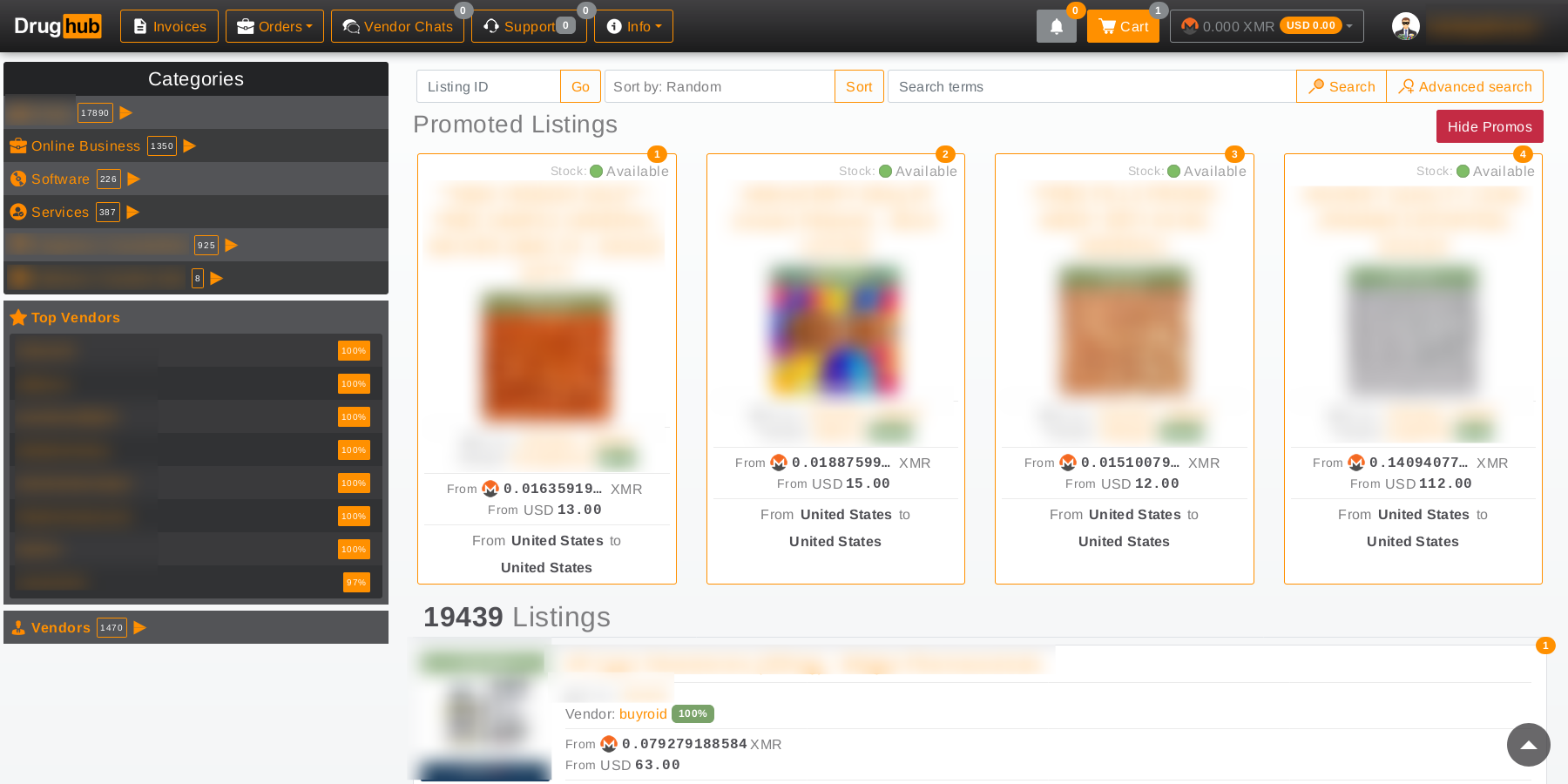Expand the Vendors list arrow
Image resolution: width=1568 pixels, height=784 pixels.
tap(140, 628)
